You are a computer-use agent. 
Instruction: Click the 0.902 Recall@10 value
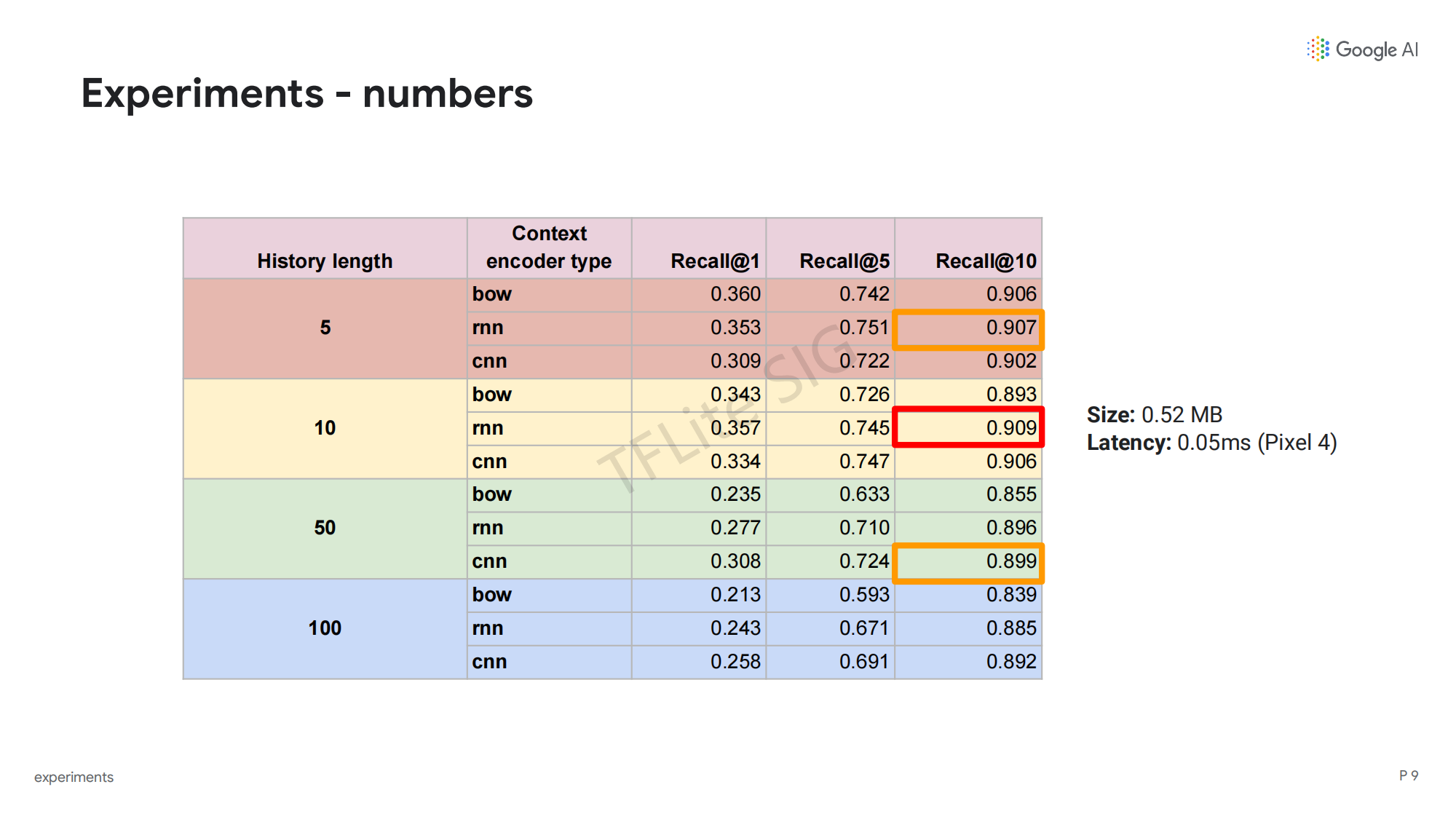[1011, 361]
